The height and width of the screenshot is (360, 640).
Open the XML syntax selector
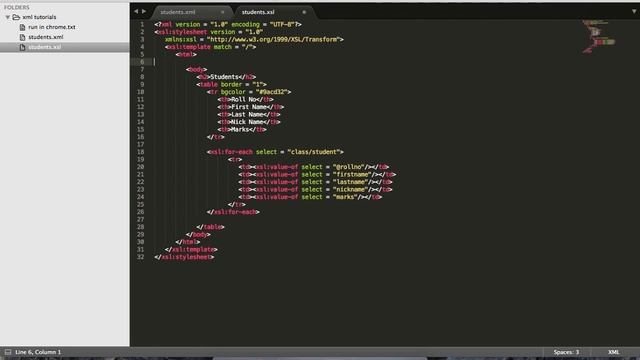[613, 352]
